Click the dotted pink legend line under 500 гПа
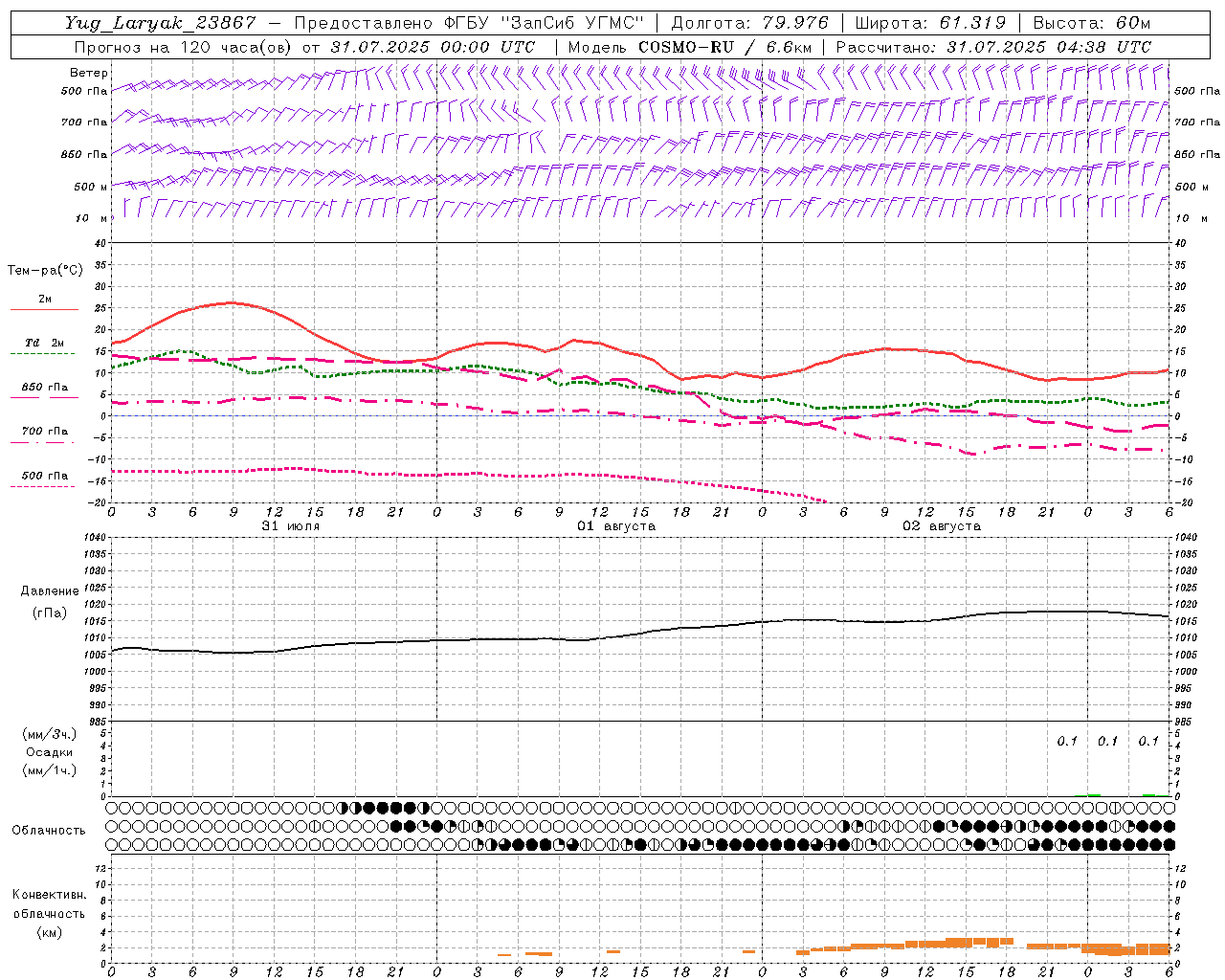Screen dimensions: 1225x980 point(42,487)
